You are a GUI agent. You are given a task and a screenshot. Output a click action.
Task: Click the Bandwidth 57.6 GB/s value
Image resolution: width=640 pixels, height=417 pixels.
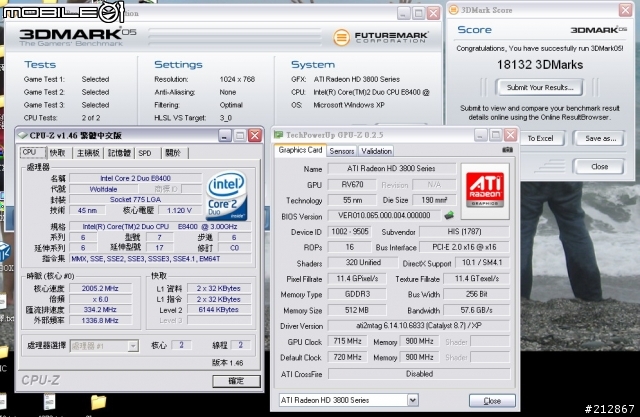(x=476, y=310)
